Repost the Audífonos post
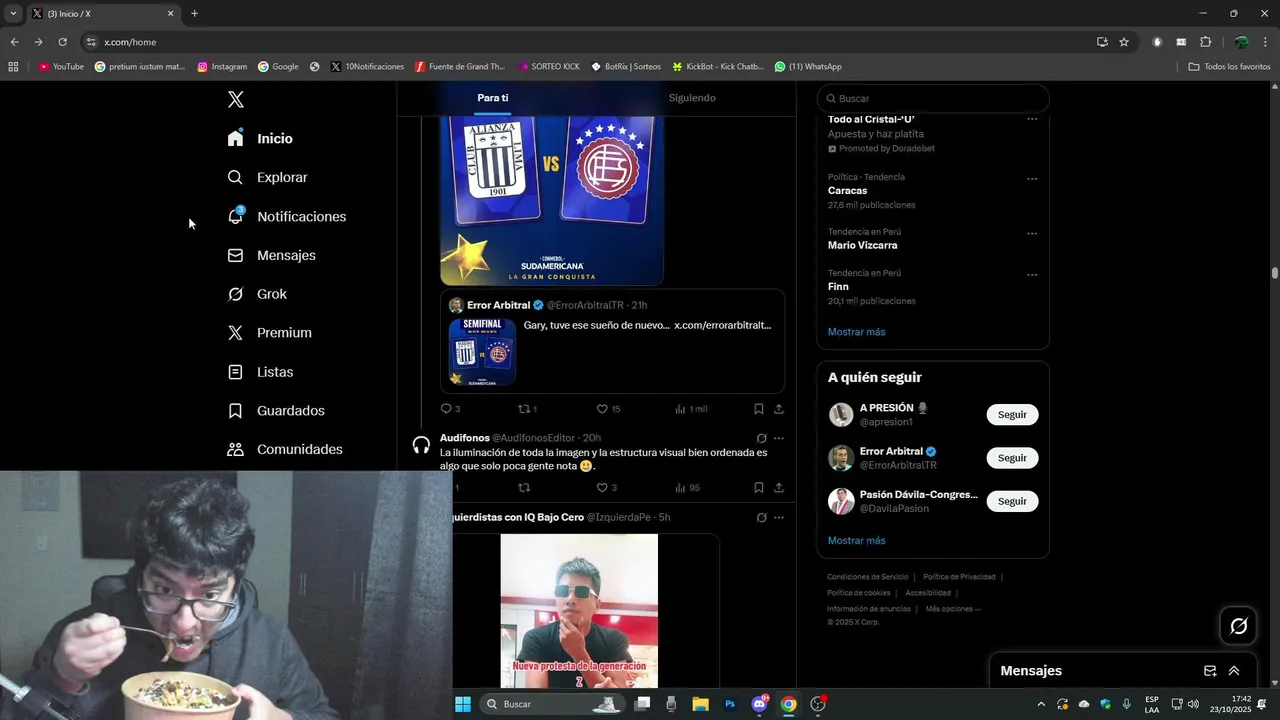 [524, 488]
